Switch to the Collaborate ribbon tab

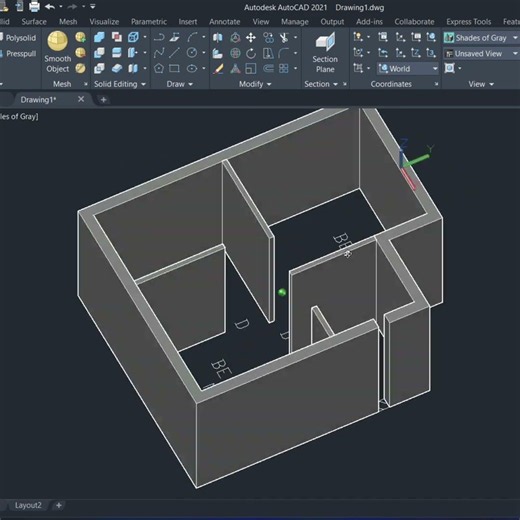414,22
